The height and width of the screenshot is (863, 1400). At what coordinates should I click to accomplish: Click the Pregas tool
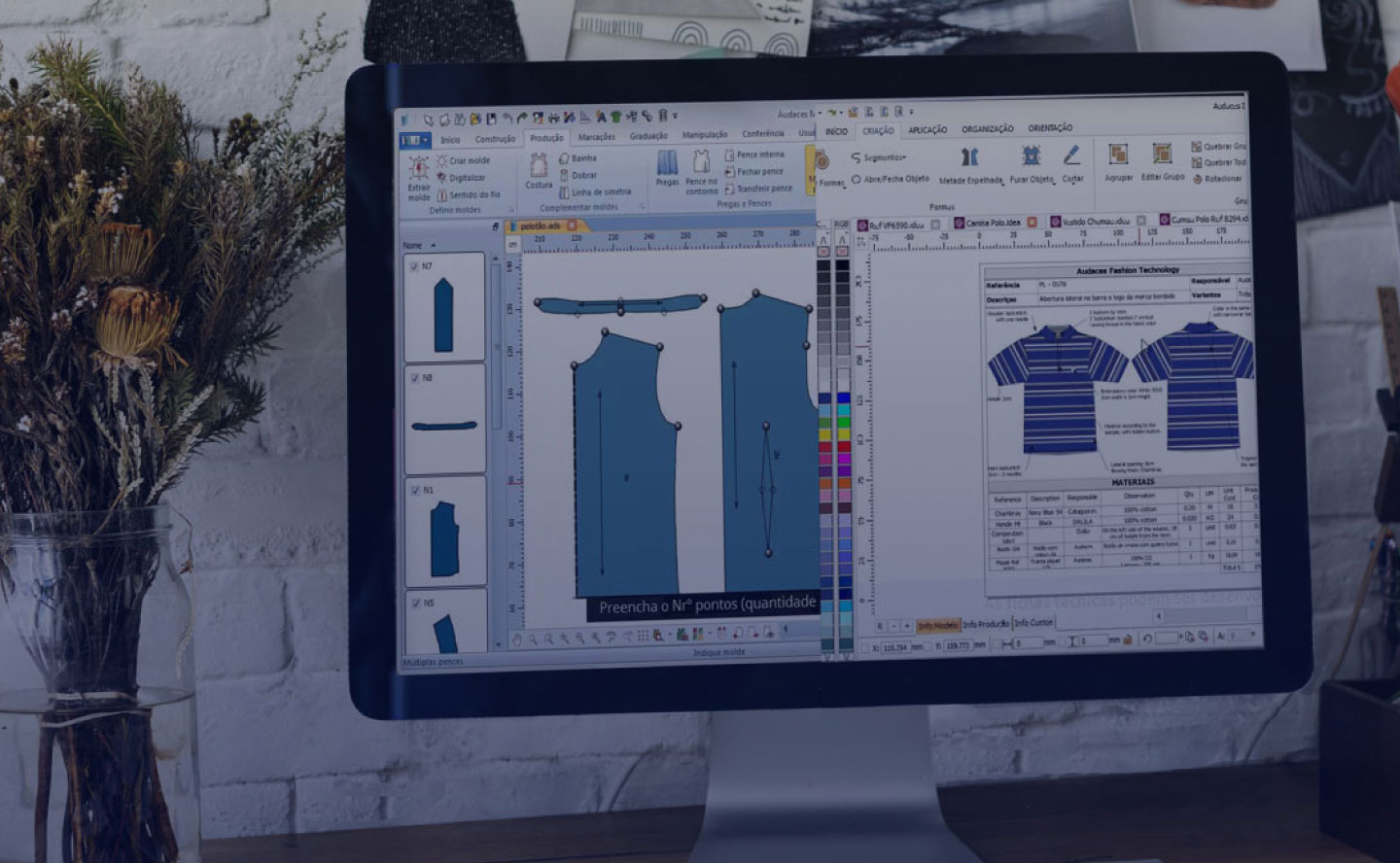coord(667,167)
